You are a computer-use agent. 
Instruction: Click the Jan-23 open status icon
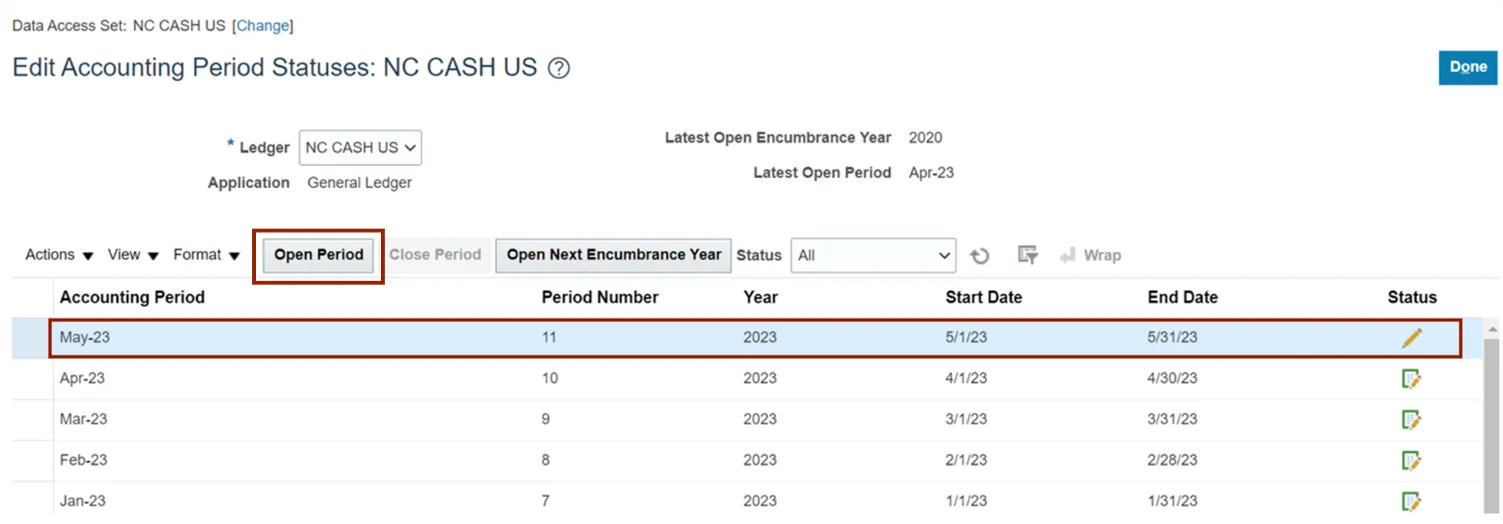[1411, 501]
